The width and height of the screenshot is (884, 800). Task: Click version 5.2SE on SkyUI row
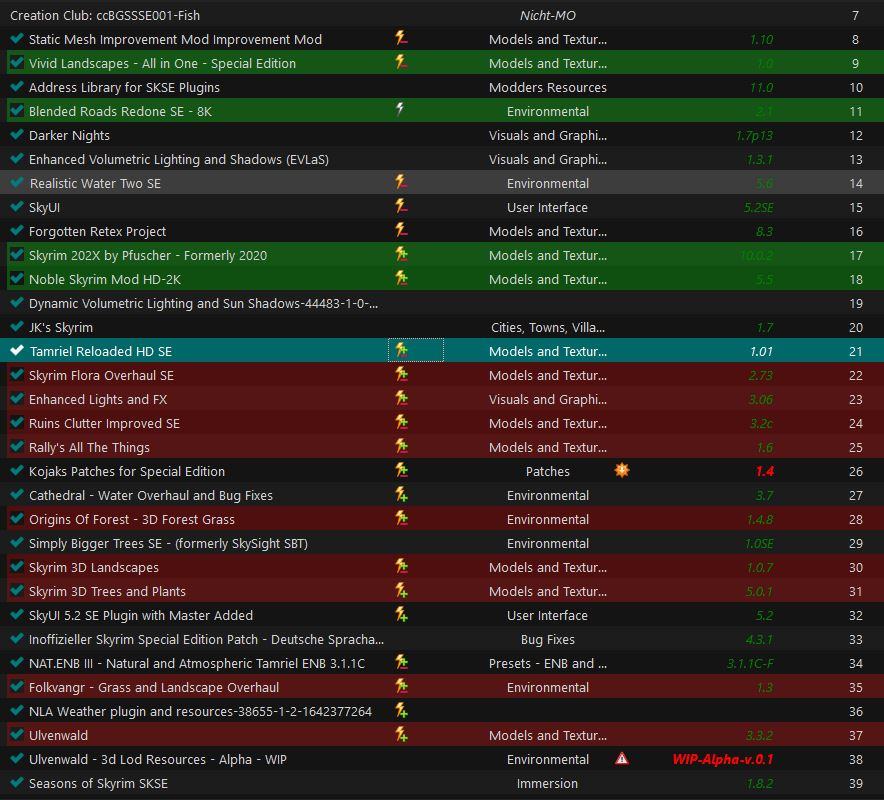coord(759,208)
